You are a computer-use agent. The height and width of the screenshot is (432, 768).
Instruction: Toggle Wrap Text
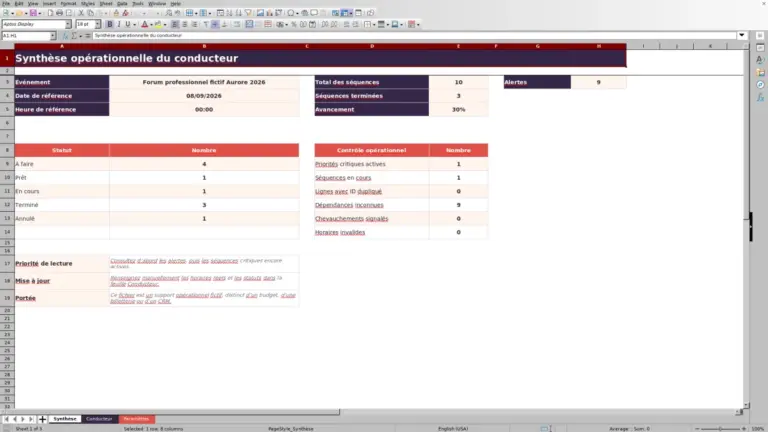pyautogui.click(x=237, y=24)
